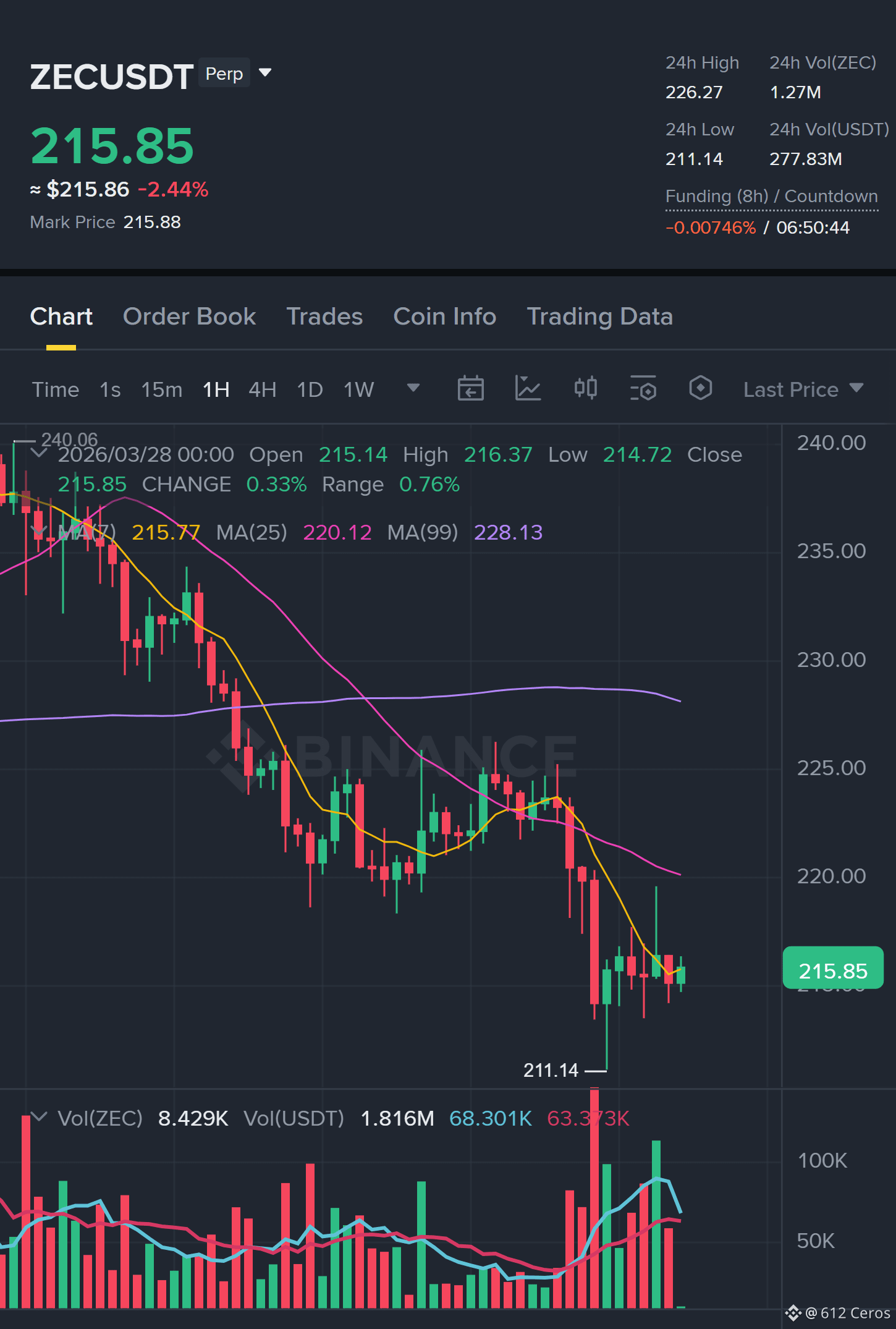Click the hexagon chart tools icon

pyautogui.click(x=701, y=389)
